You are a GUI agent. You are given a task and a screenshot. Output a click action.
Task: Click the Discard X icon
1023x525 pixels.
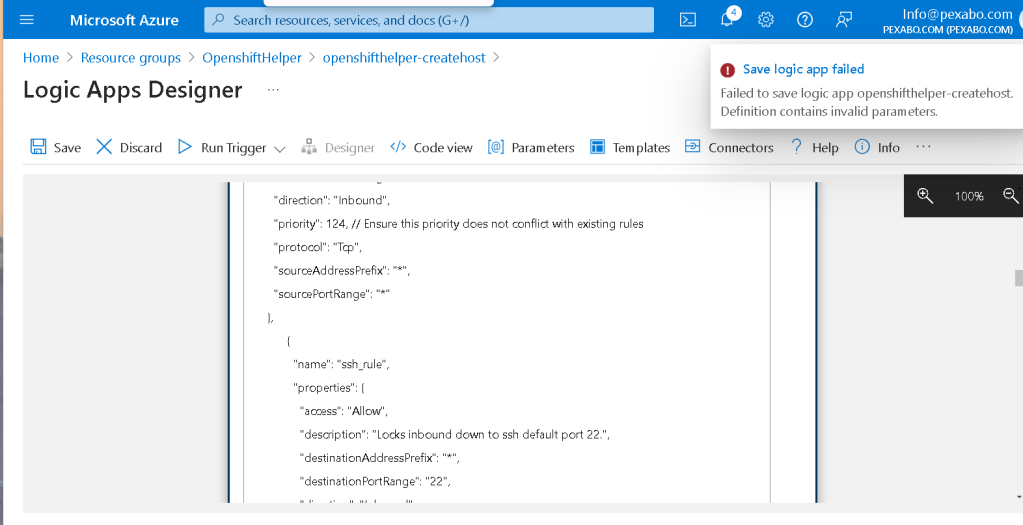(104, 147)
